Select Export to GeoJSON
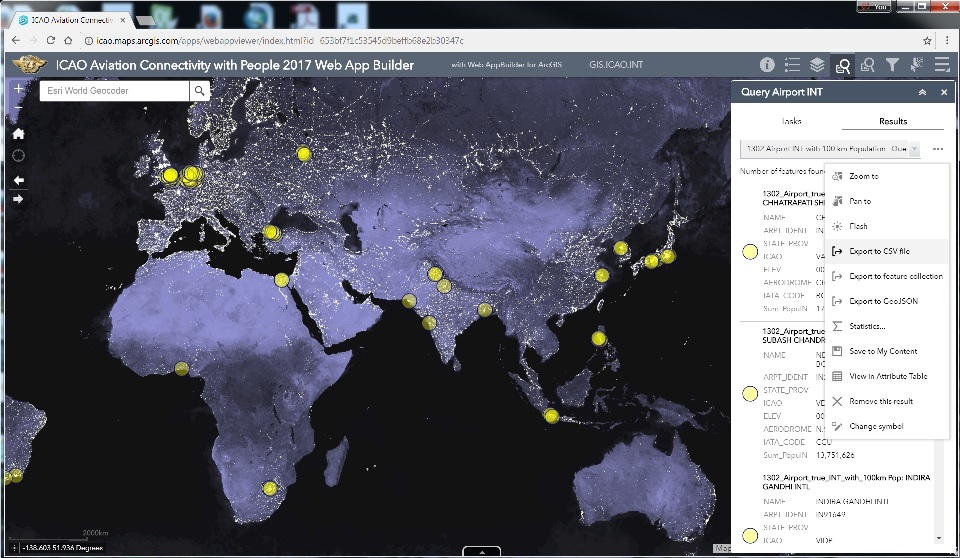Screen dimensions: 960x558 (887, 301)
